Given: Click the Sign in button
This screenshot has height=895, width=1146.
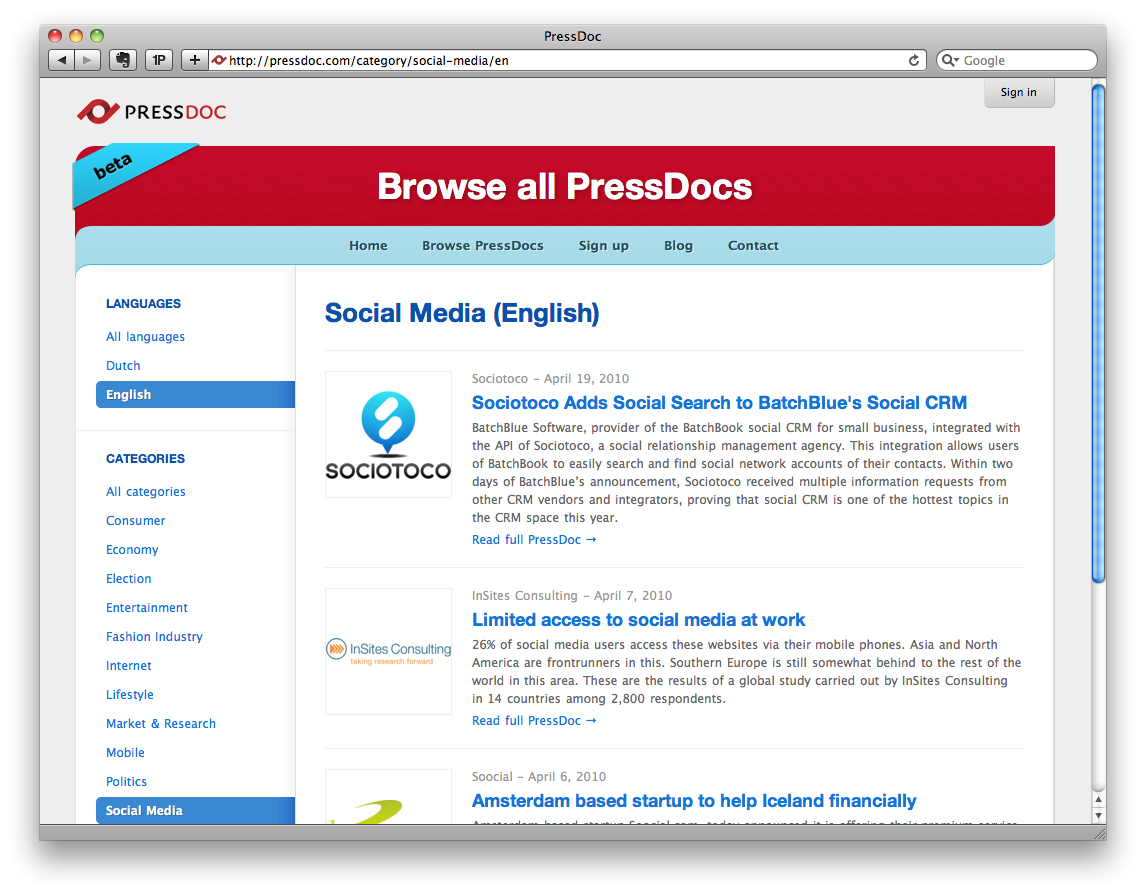Looking at the screenshot, I should (1019, 92).
